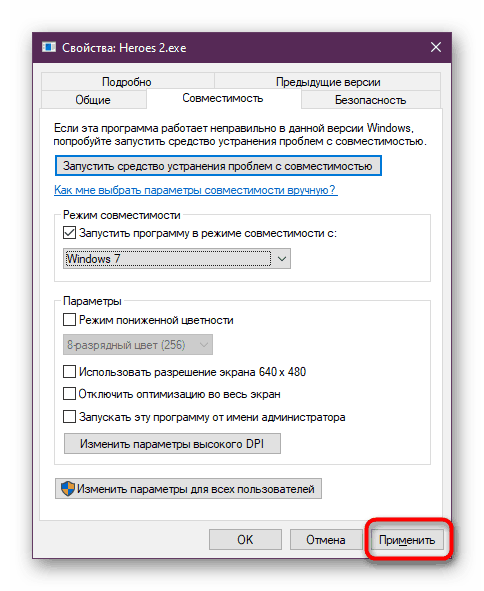Switch to the Общие tab
The height and width of the screenshot is (591, 484).
coord(93,100)
